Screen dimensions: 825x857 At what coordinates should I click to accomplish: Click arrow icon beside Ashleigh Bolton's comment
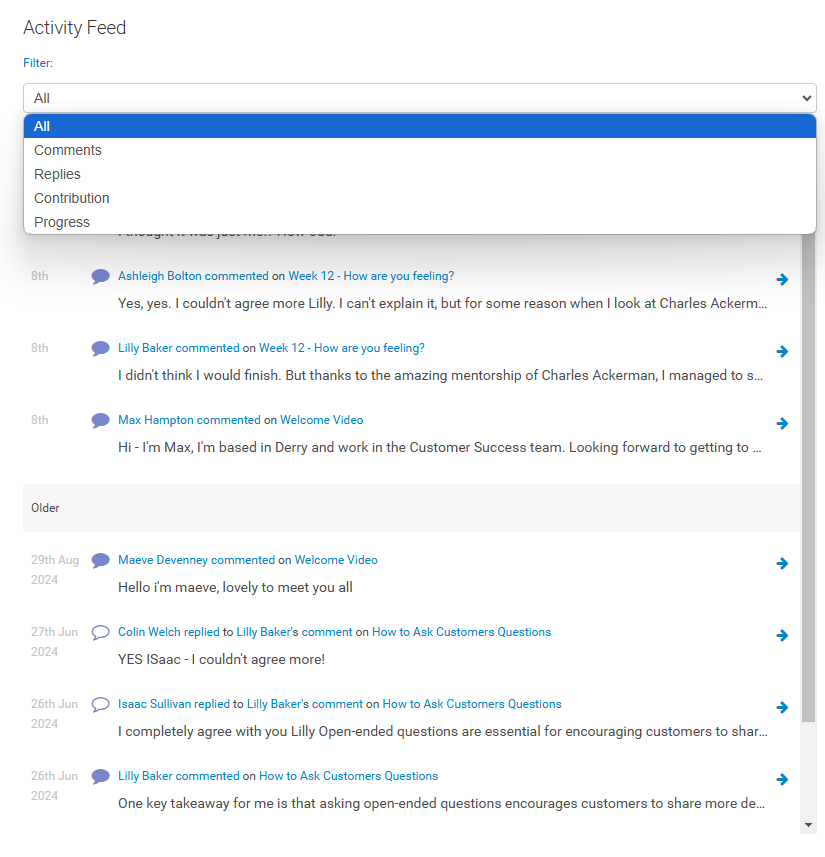click(x=782, y=280)
